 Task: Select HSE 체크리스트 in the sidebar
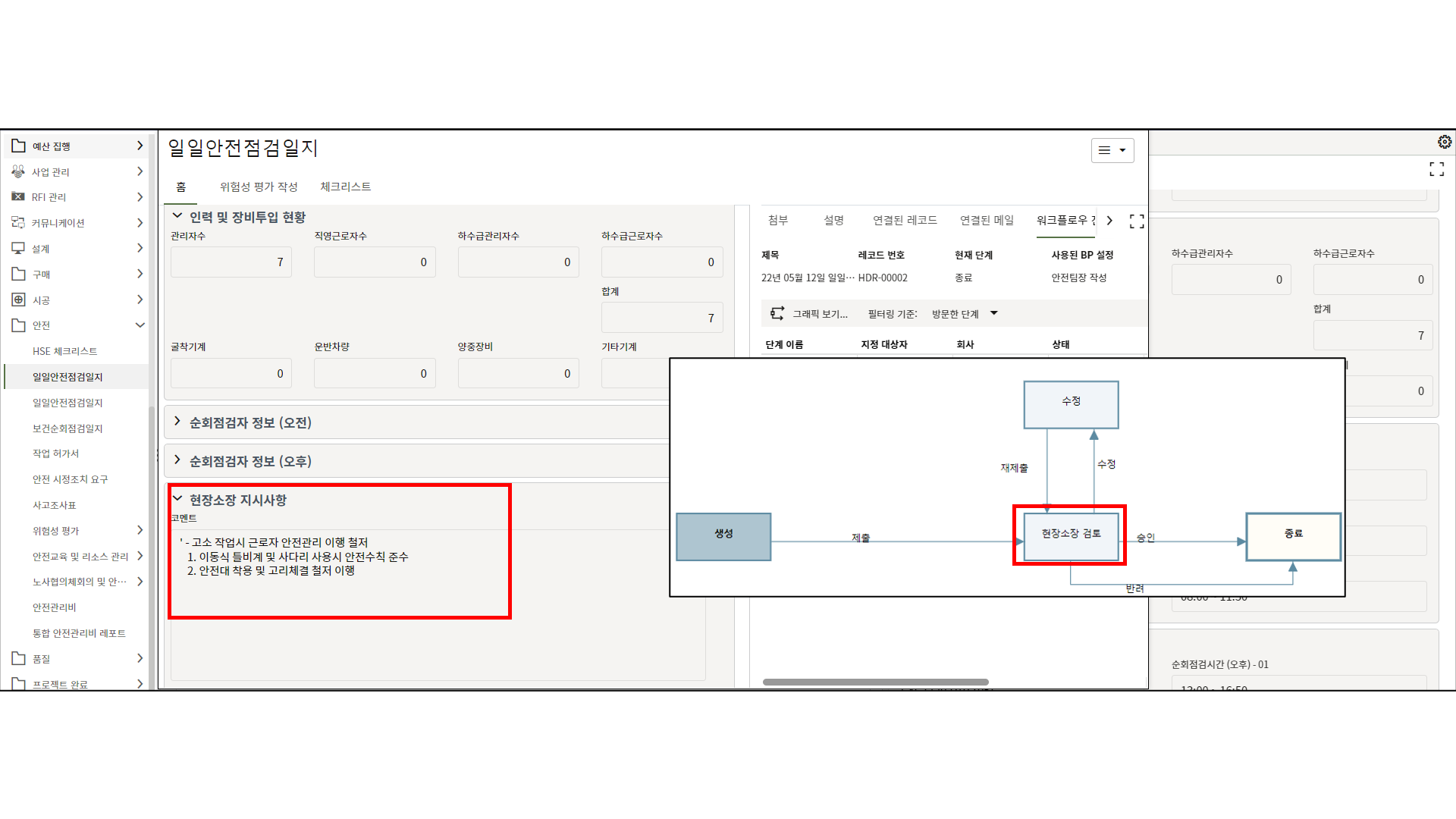click(65, 351)
